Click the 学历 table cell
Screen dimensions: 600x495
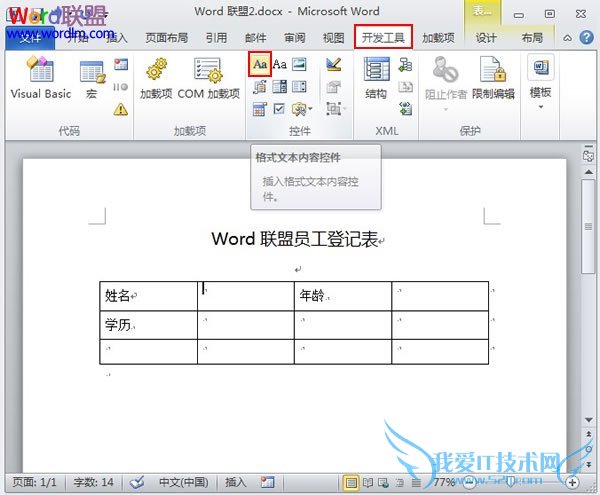(x=148, y=325)
